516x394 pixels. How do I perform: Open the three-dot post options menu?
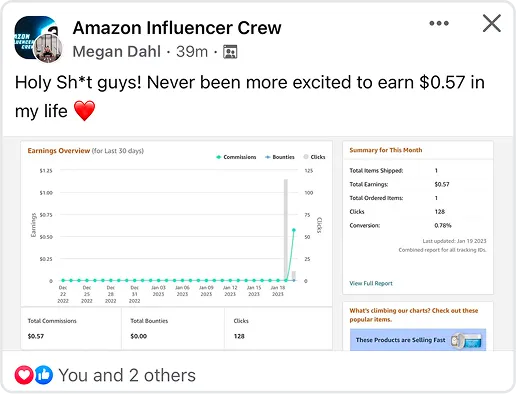[x=439, y=23]
